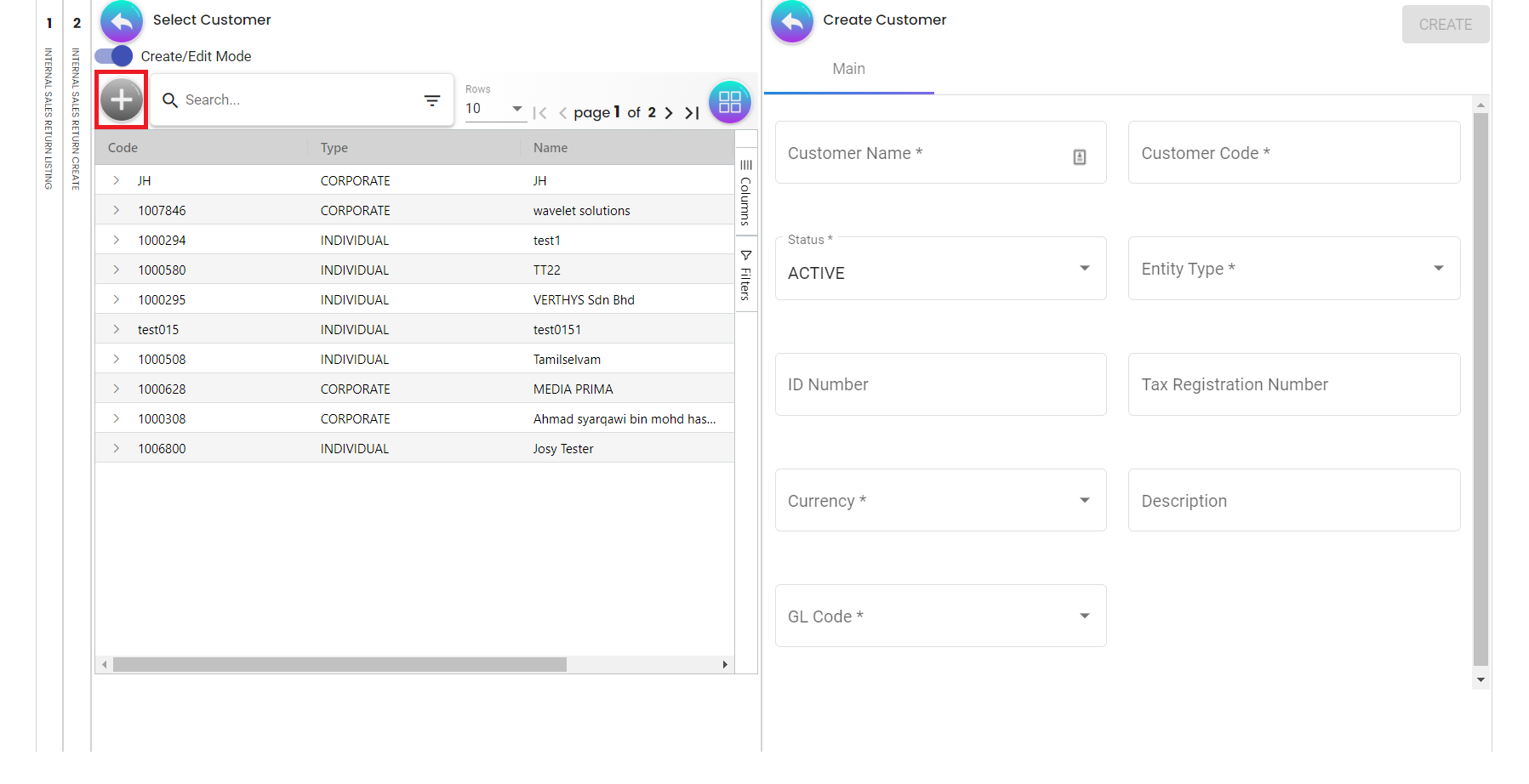This screenshot has height=784, width=1529.
Task: Open the Columns side panel tab
Action: click(x=745, y=193)
